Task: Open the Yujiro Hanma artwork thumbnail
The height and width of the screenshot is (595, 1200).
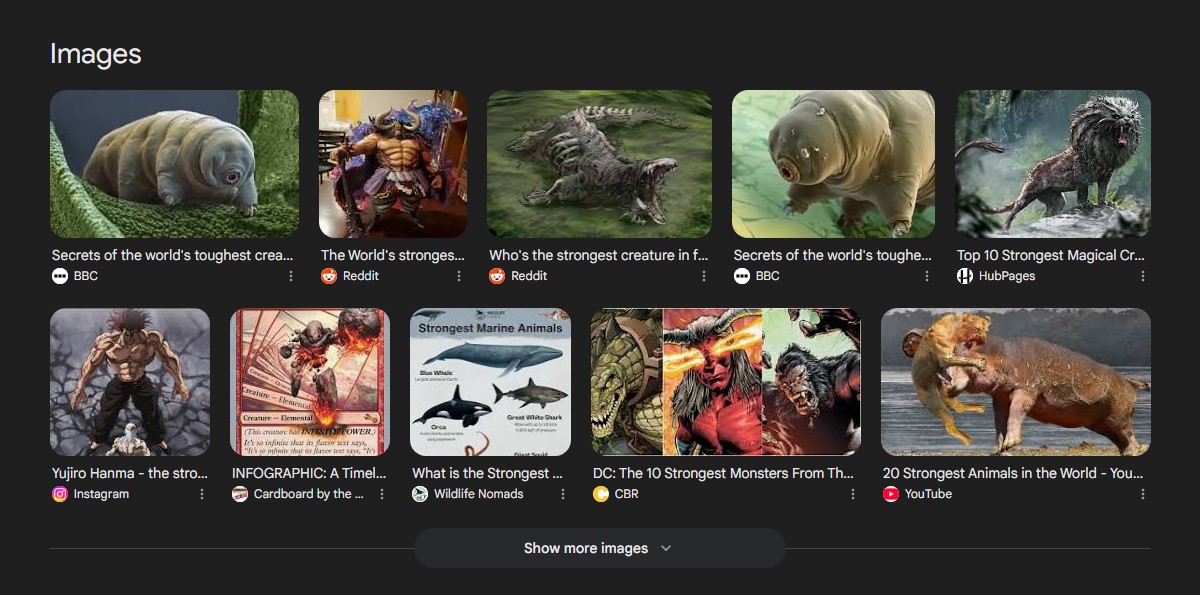Action: (130, 382)
